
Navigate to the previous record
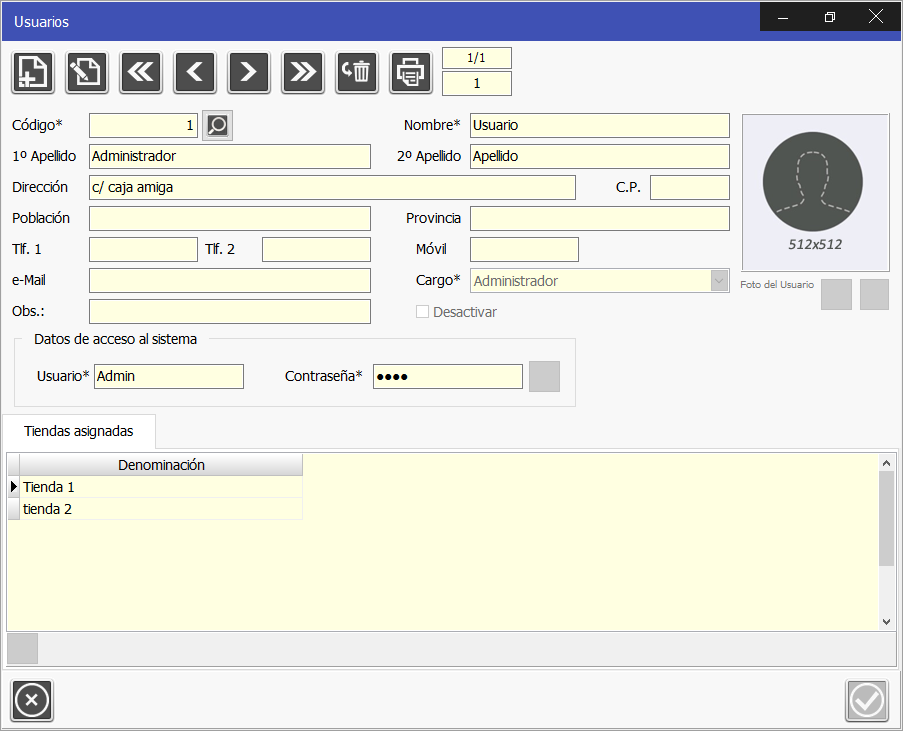[x=195, y=72]
